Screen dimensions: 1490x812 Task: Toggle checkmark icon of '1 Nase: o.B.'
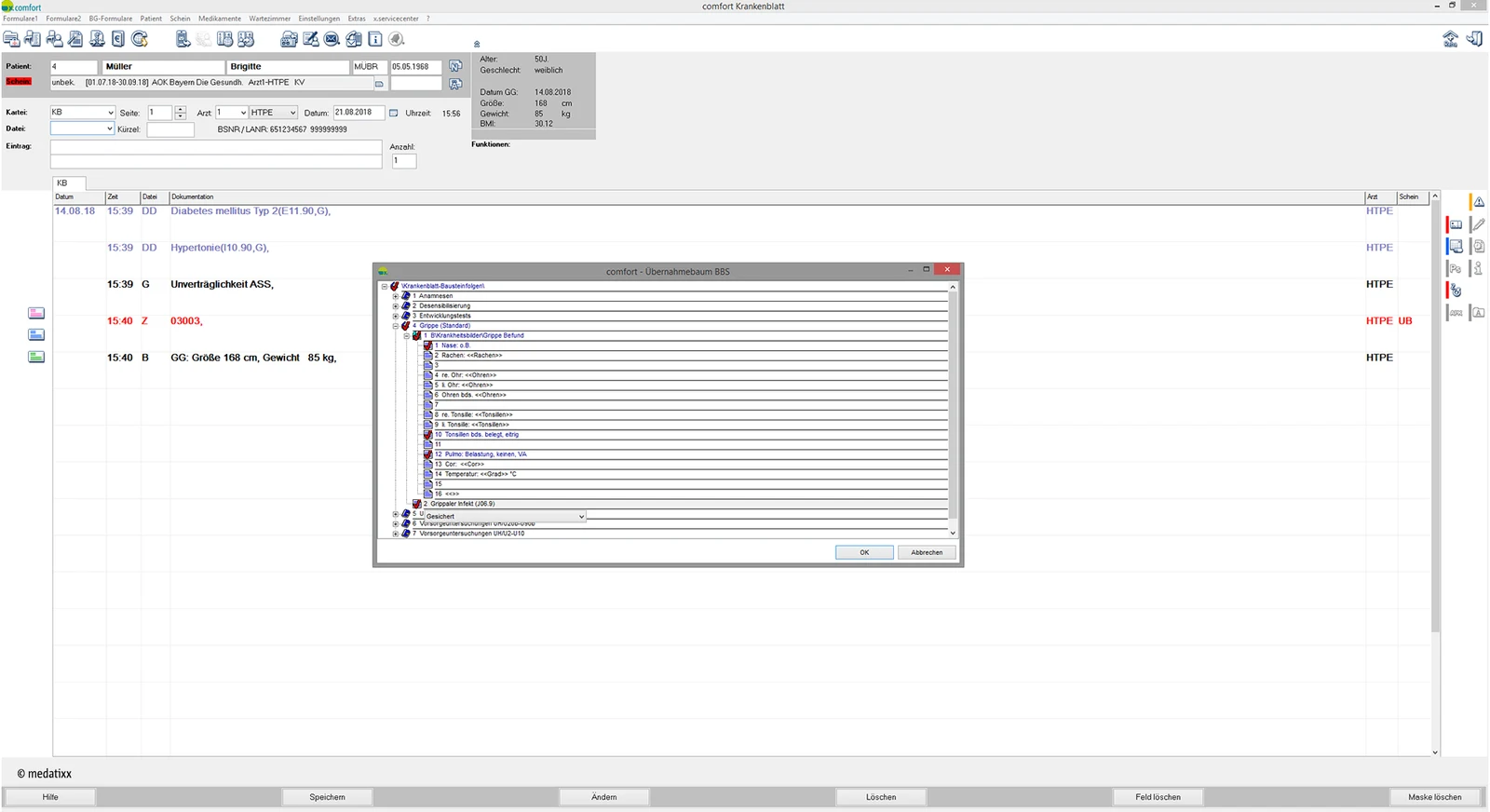(428, 345)
